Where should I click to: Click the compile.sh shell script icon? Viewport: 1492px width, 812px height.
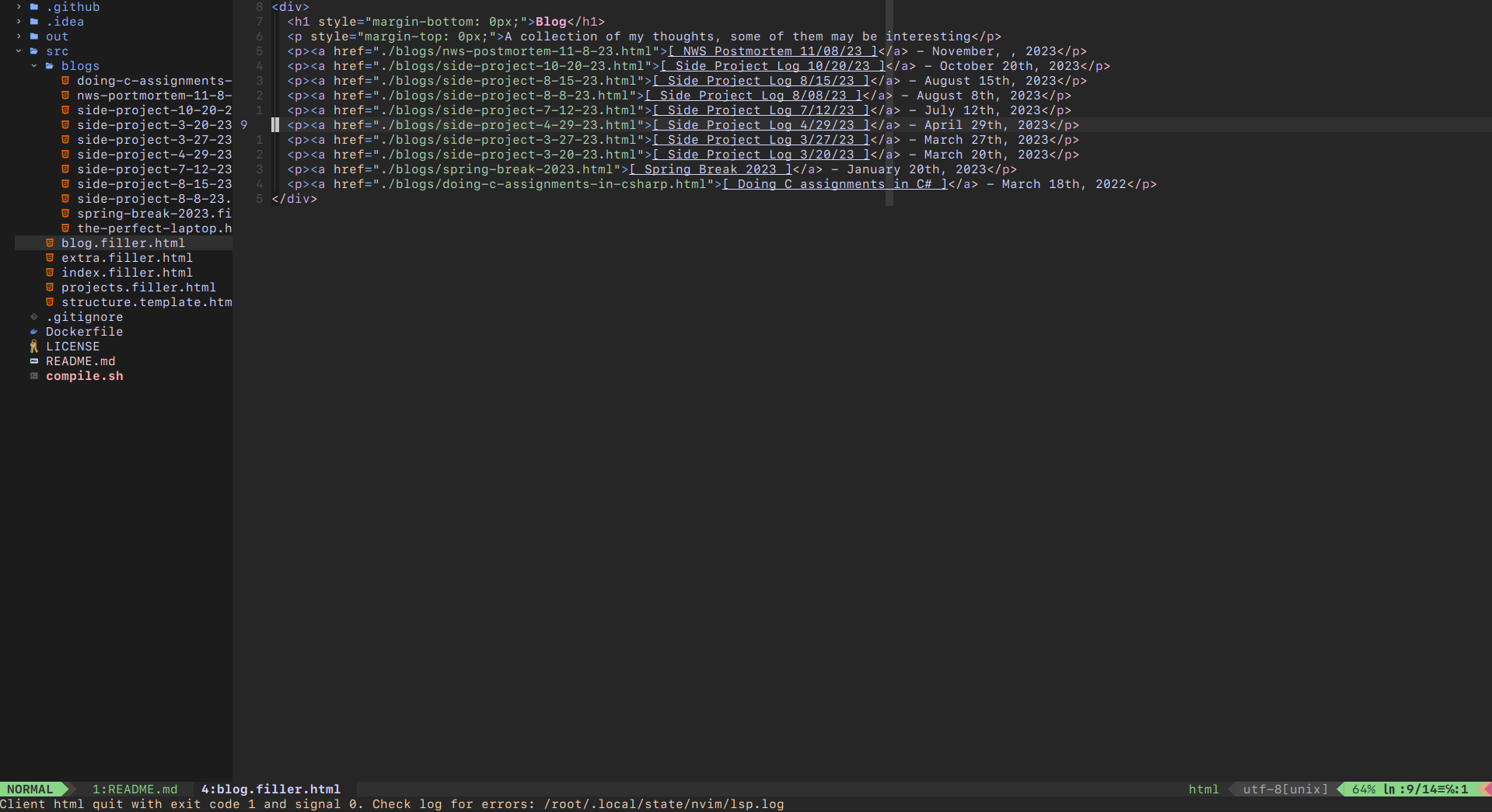click(x=34, y=376)
